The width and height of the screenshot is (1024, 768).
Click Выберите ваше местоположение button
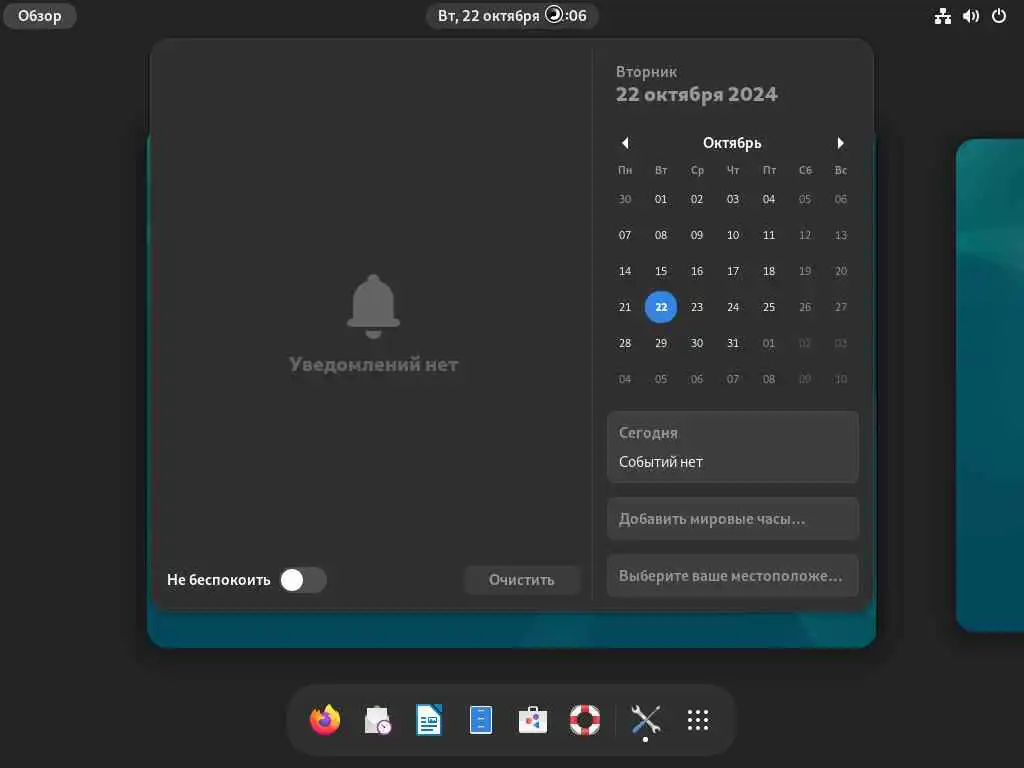[x=733, y=576]
